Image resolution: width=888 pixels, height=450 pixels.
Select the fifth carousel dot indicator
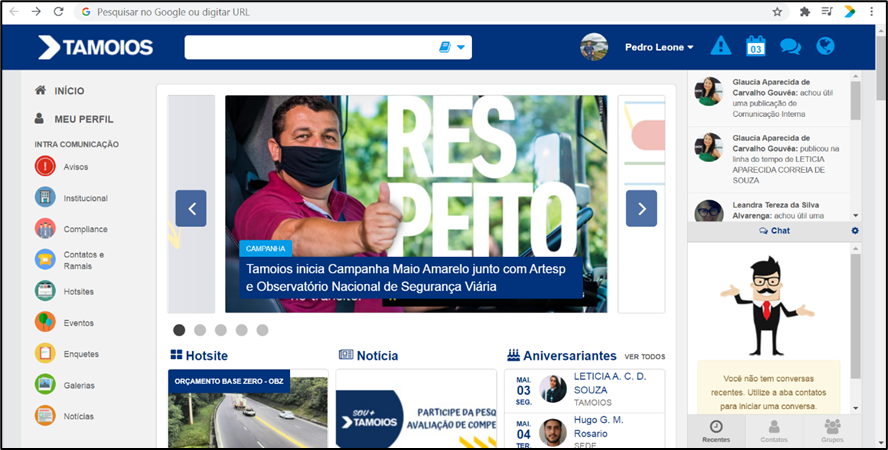point(262,330)
